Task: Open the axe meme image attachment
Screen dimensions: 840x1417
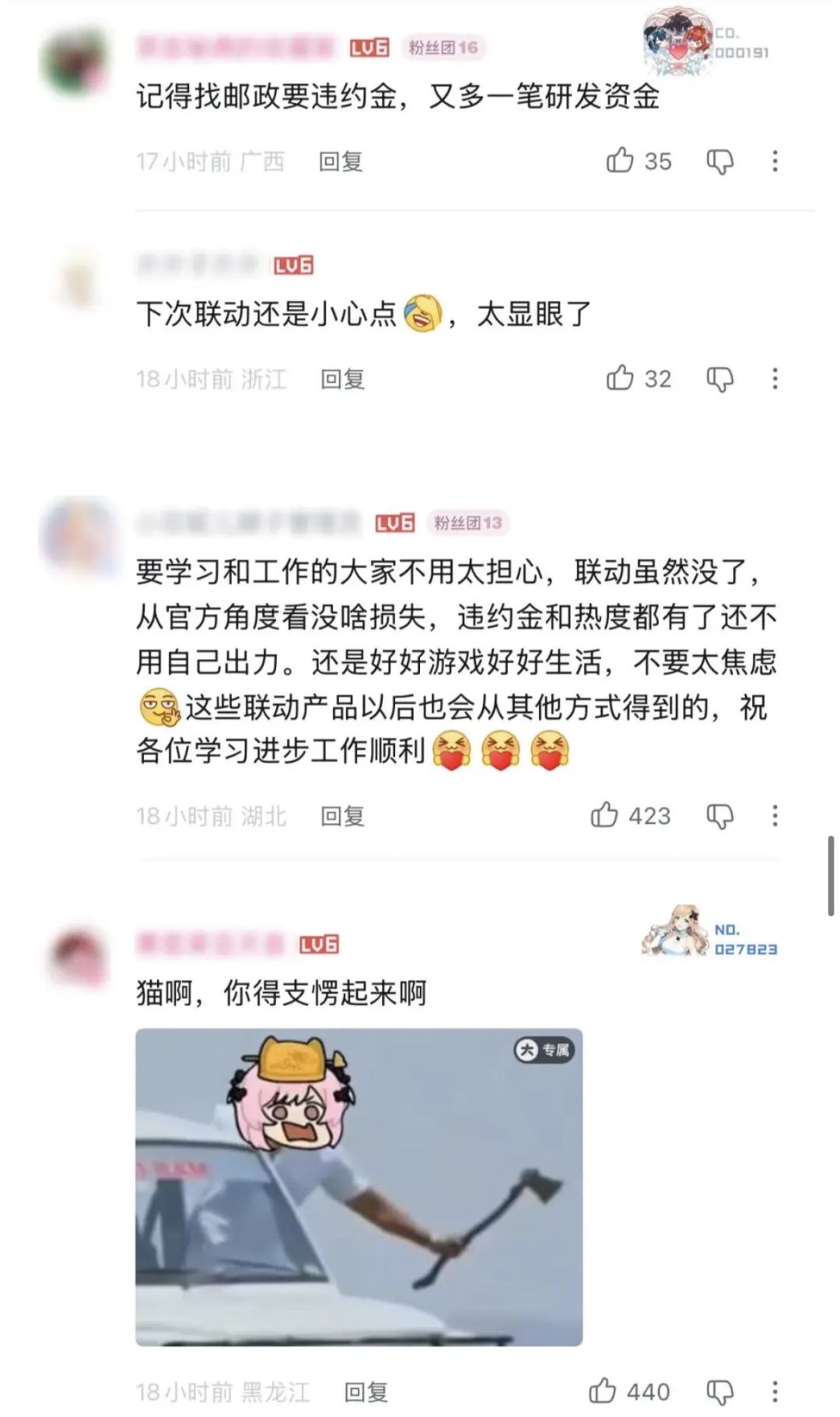Action: (359, 1187)
